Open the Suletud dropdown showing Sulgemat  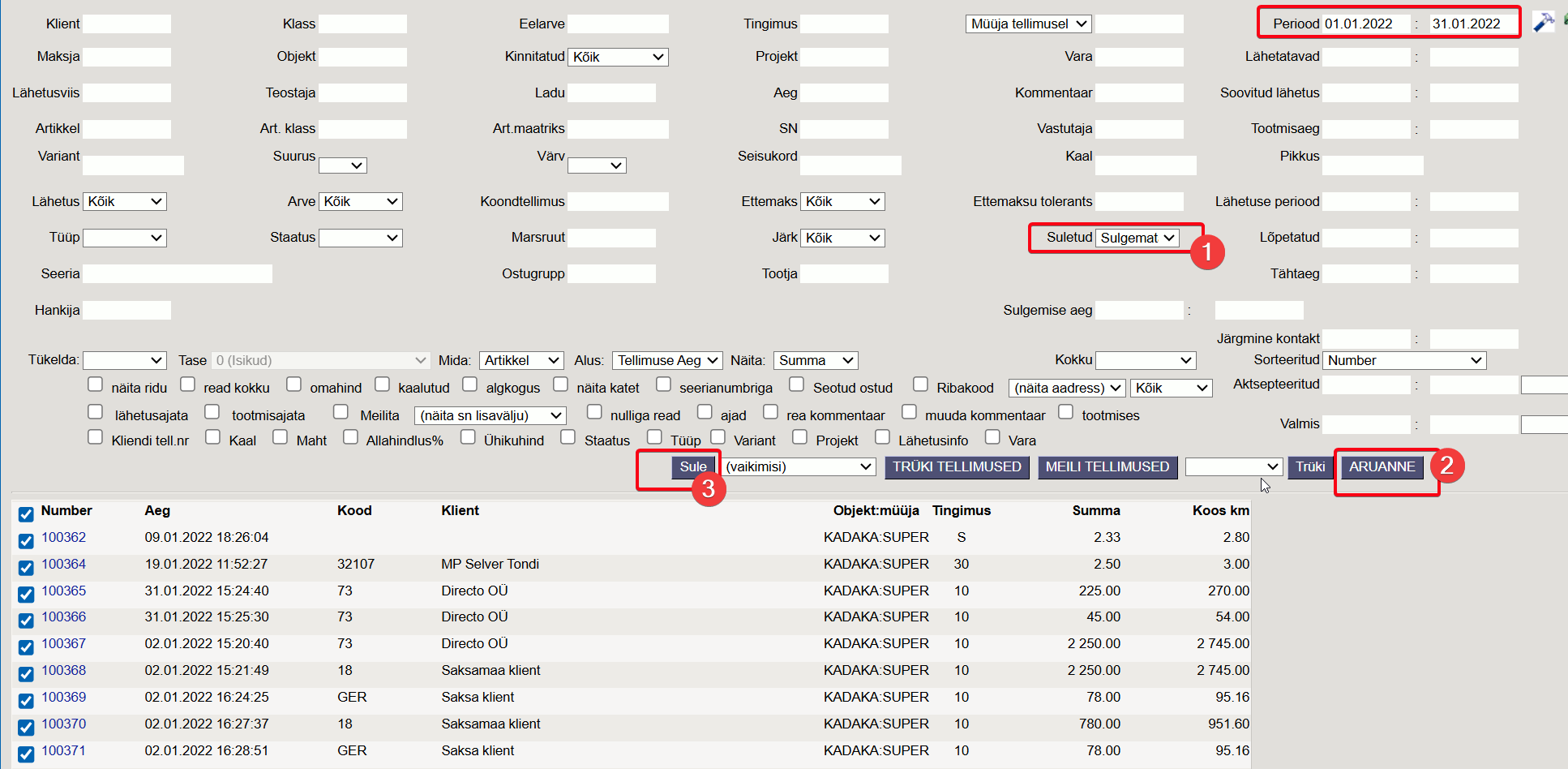(1137, 238)
